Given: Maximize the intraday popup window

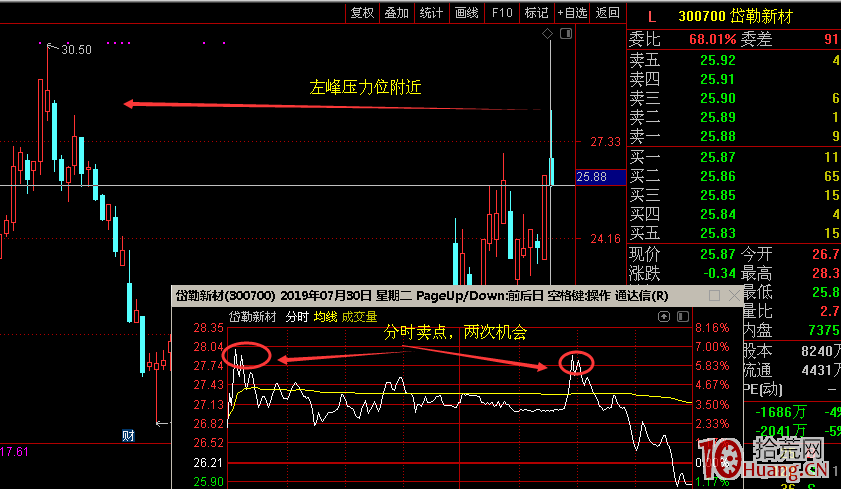Looking at the screenshot, I should click(x=714, y=295).
